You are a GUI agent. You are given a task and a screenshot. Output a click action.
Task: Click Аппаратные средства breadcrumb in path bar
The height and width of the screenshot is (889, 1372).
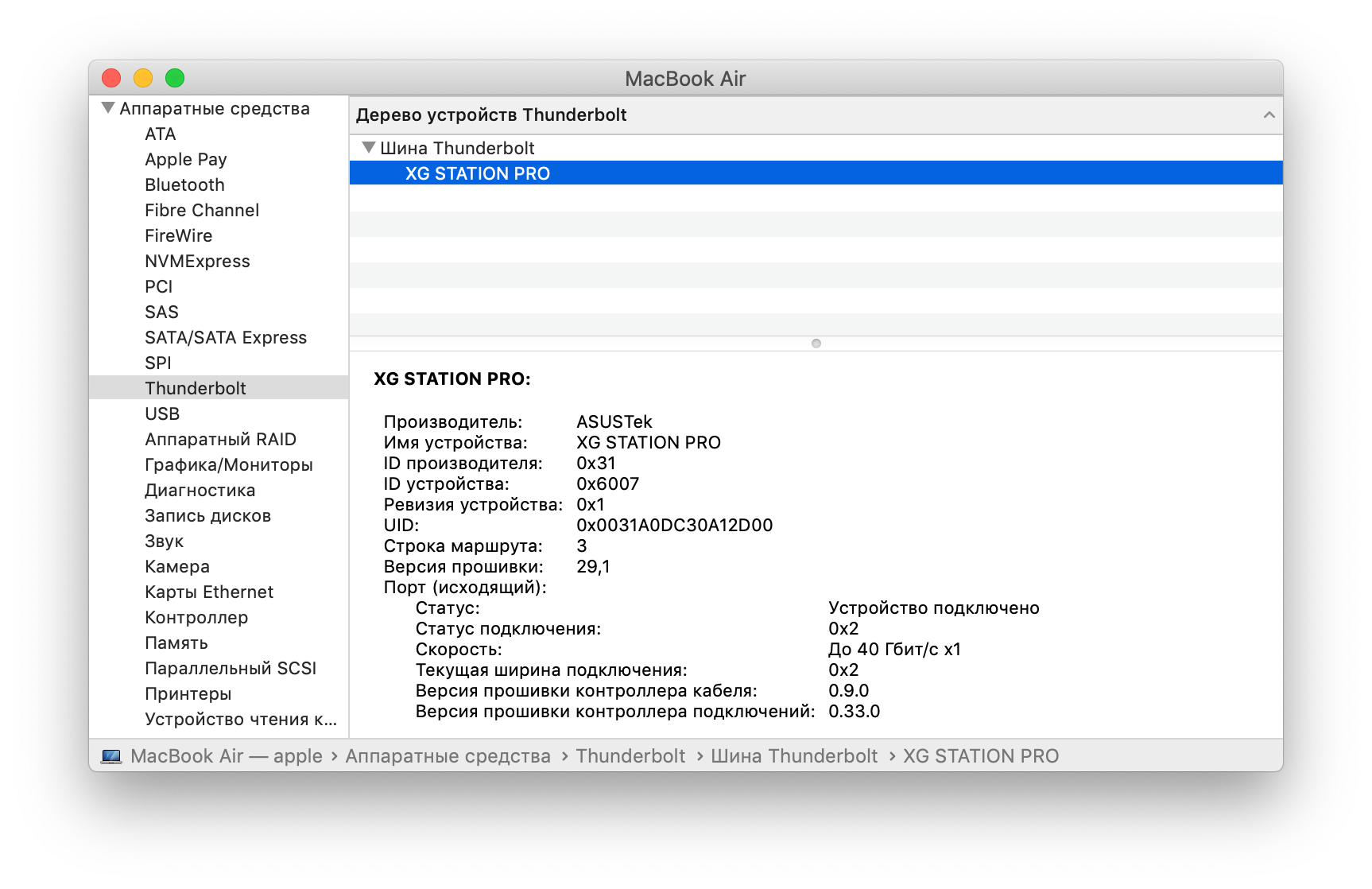click(x=448, y=756)
